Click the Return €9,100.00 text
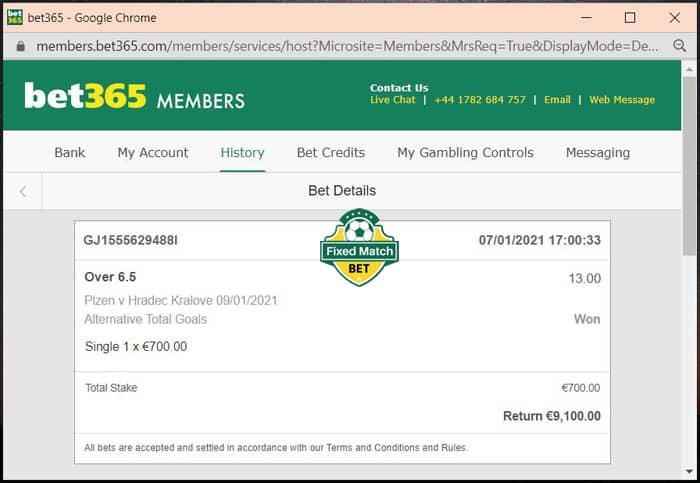The image size is (700, 483). click(552, 416)
